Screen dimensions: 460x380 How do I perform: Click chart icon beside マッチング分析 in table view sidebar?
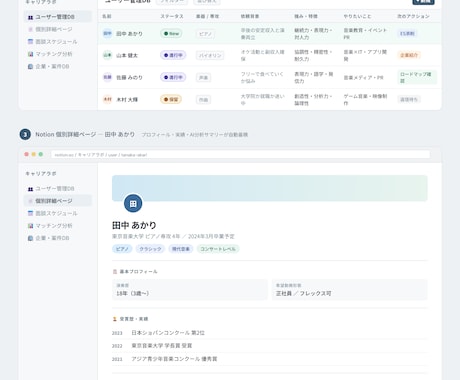[x=30, y=54]
